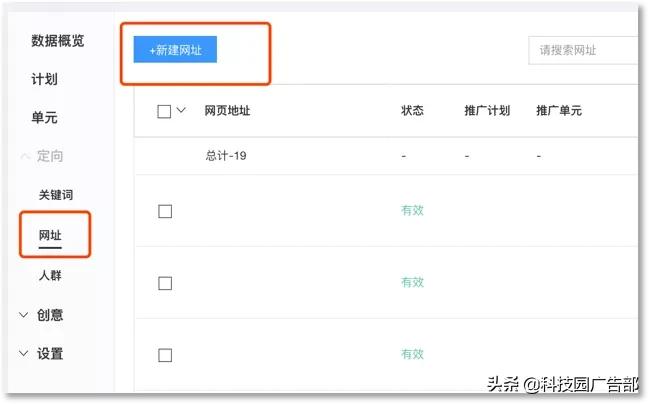The width and height of the screenshot is (650, 404).
Task: Focus the 请搜索网址 search field
Action: pyautogui.click(x=583, y=50)
